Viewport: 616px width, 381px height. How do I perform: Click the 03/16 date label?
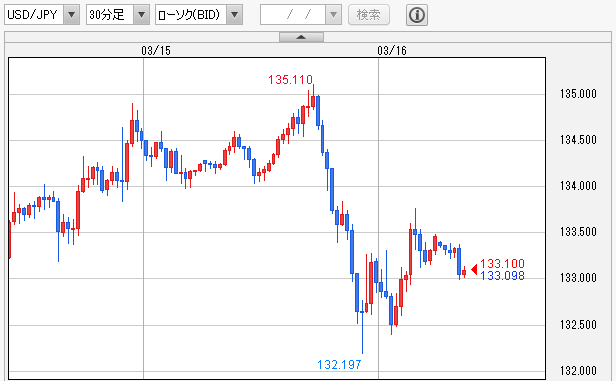tap(392, 51)
